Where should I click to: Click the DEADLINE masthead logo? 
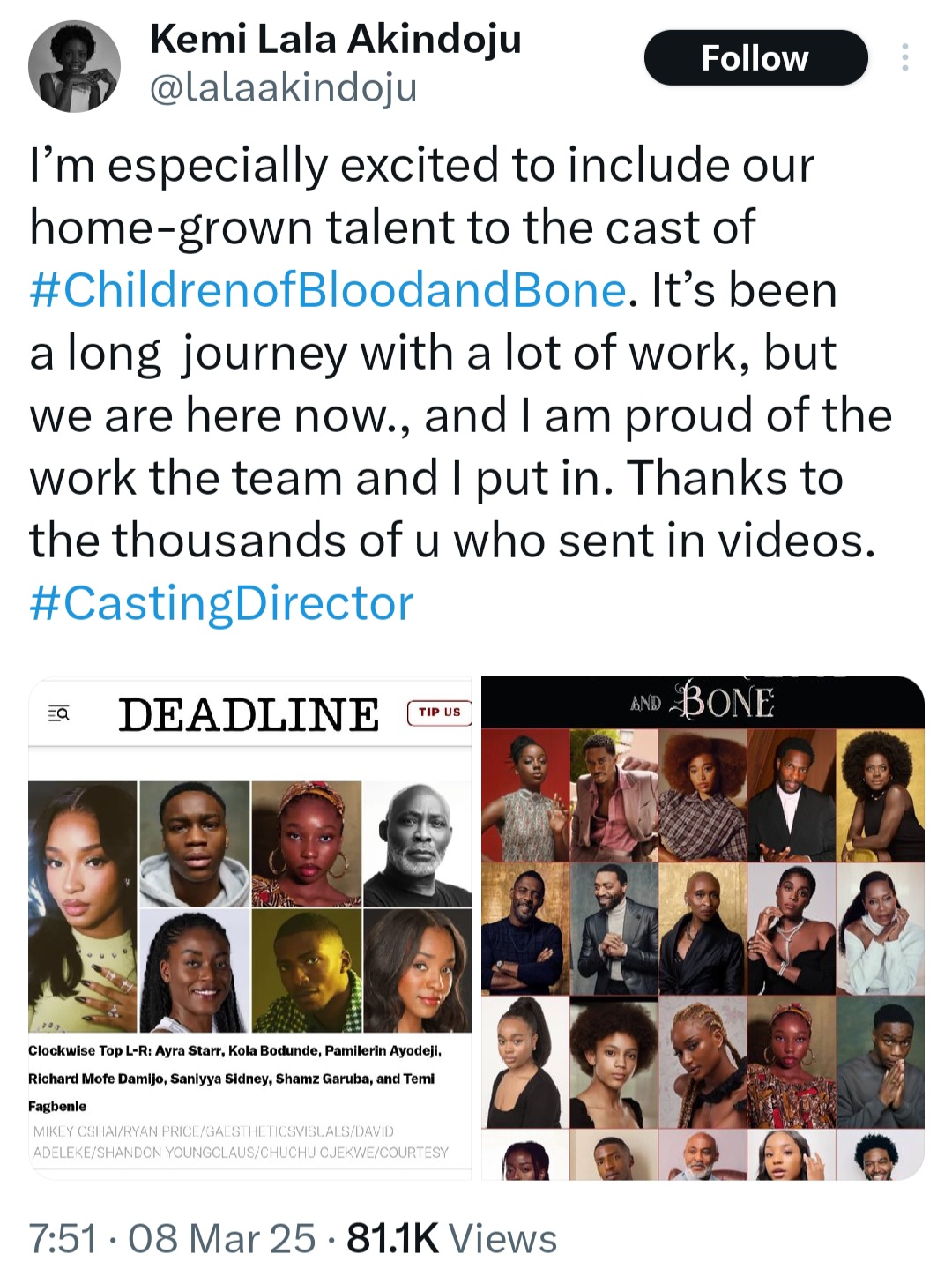pyautogui.click(x=251, y=713)
